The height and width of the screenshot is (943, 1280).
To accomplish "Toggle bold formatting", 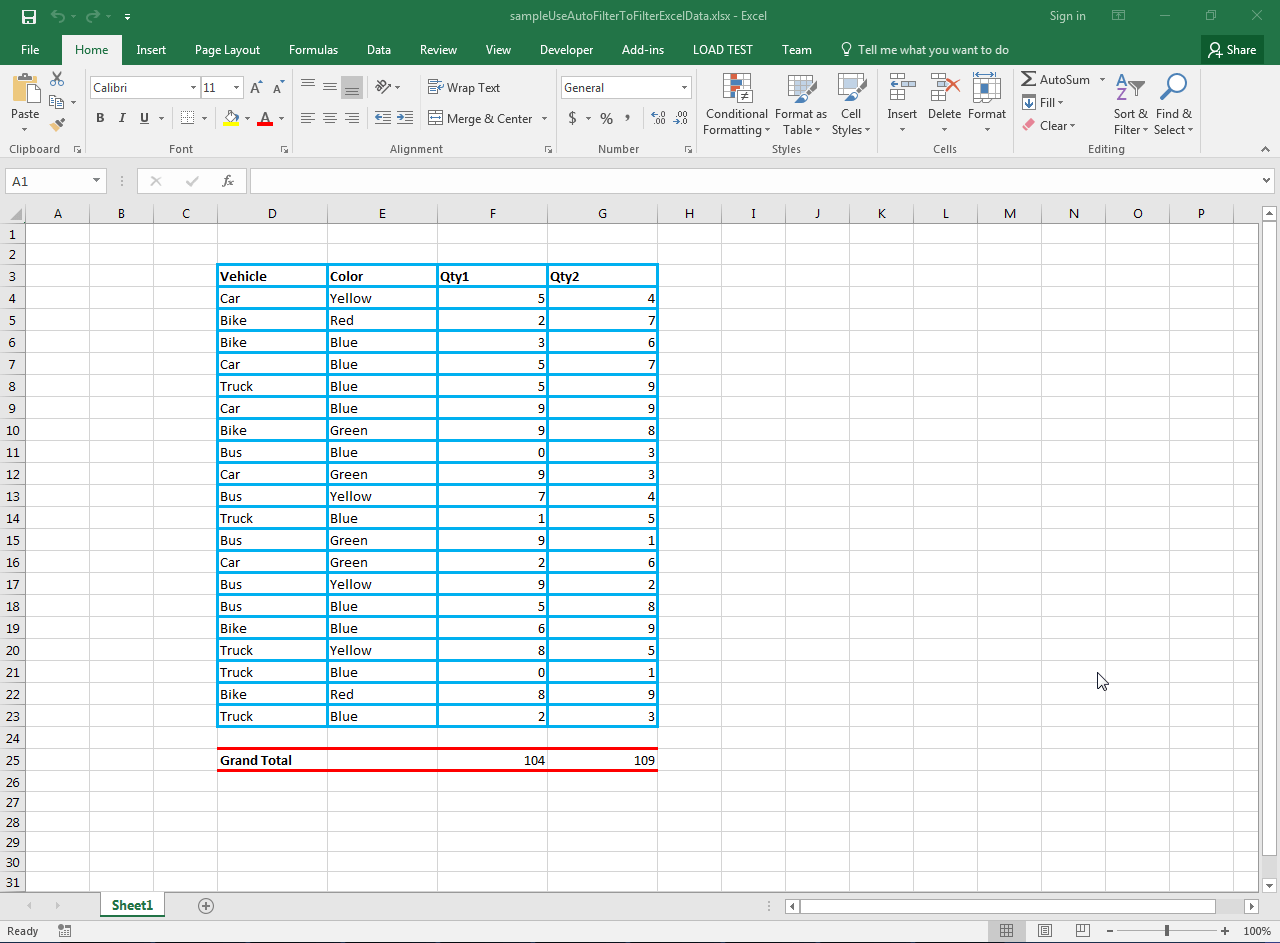I will [100, 118].
